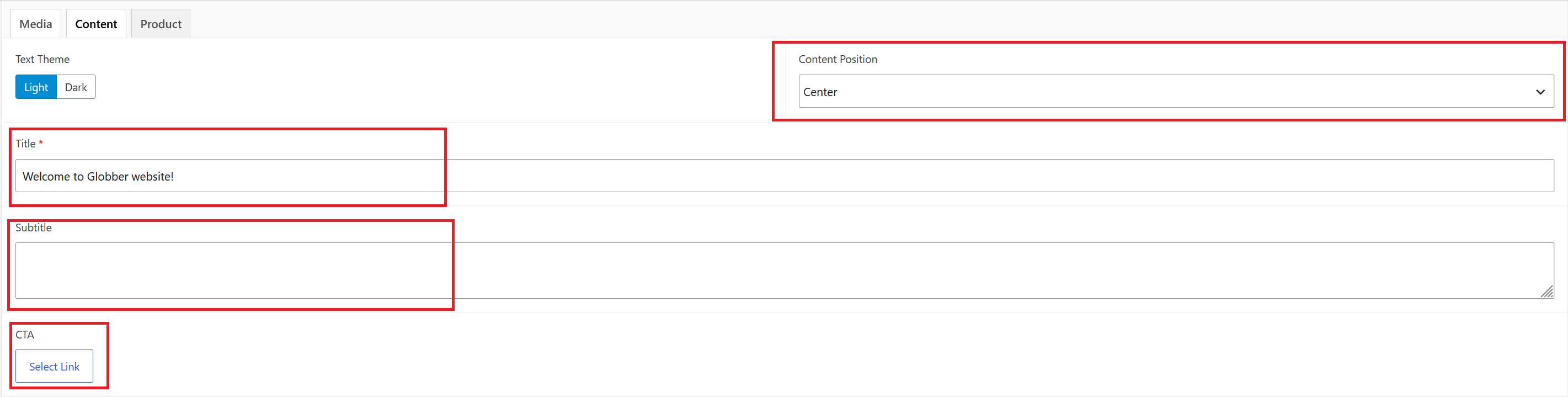1568x397 pixels.
Task: Click the Subtitle field label
Action: (x=34, y=227)
